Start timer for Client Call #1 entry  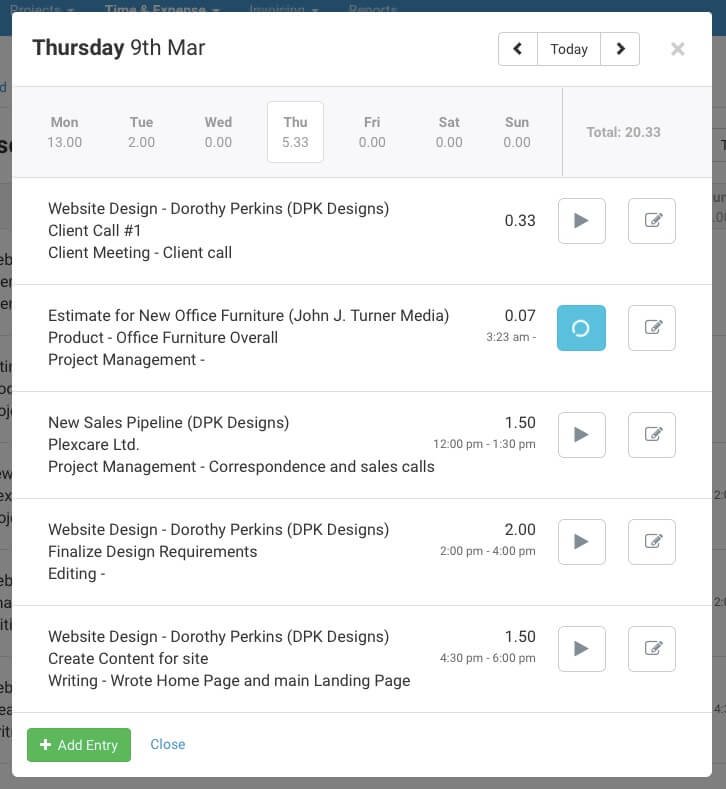(581, 221)
